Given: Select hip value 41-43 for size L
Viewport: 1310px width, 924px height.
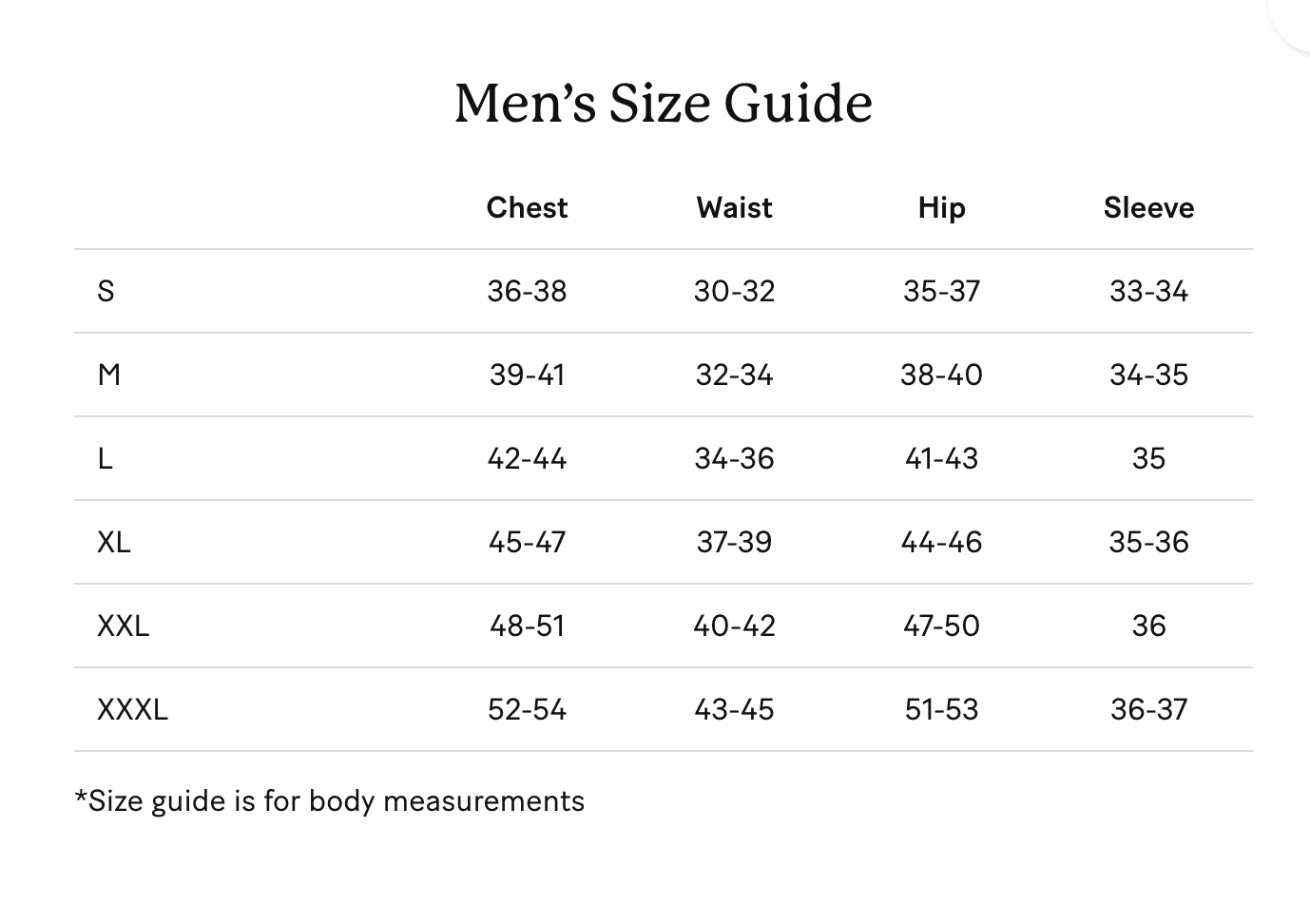Looking at the screenshot, I should coord(941,458).
